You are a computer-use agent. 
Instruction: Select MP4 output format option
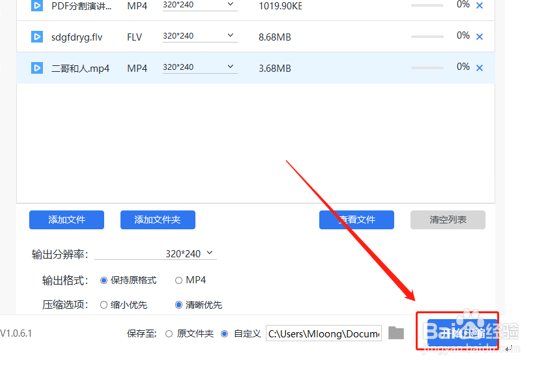[190, 280]
